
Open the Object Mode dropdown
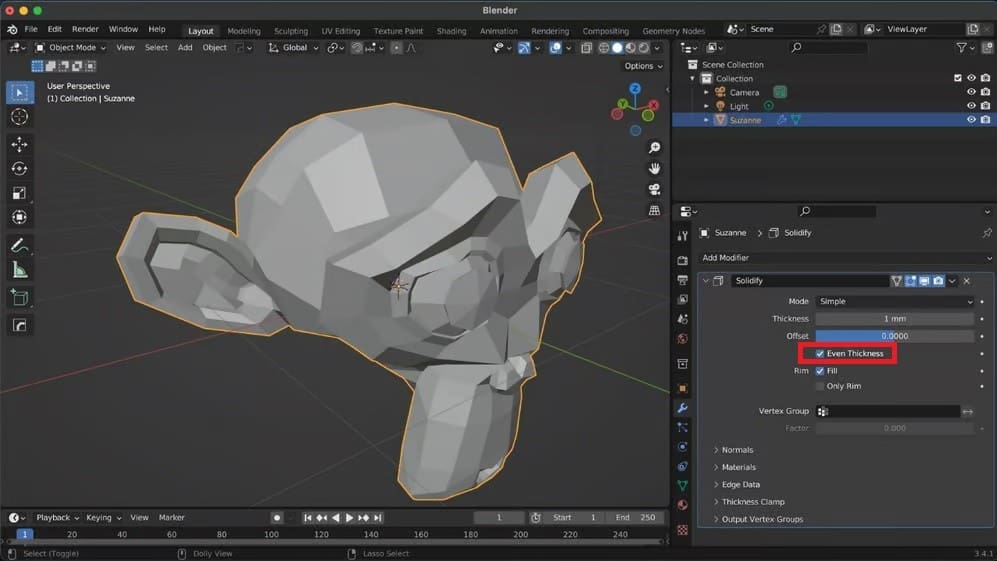[x=70, y=48]
